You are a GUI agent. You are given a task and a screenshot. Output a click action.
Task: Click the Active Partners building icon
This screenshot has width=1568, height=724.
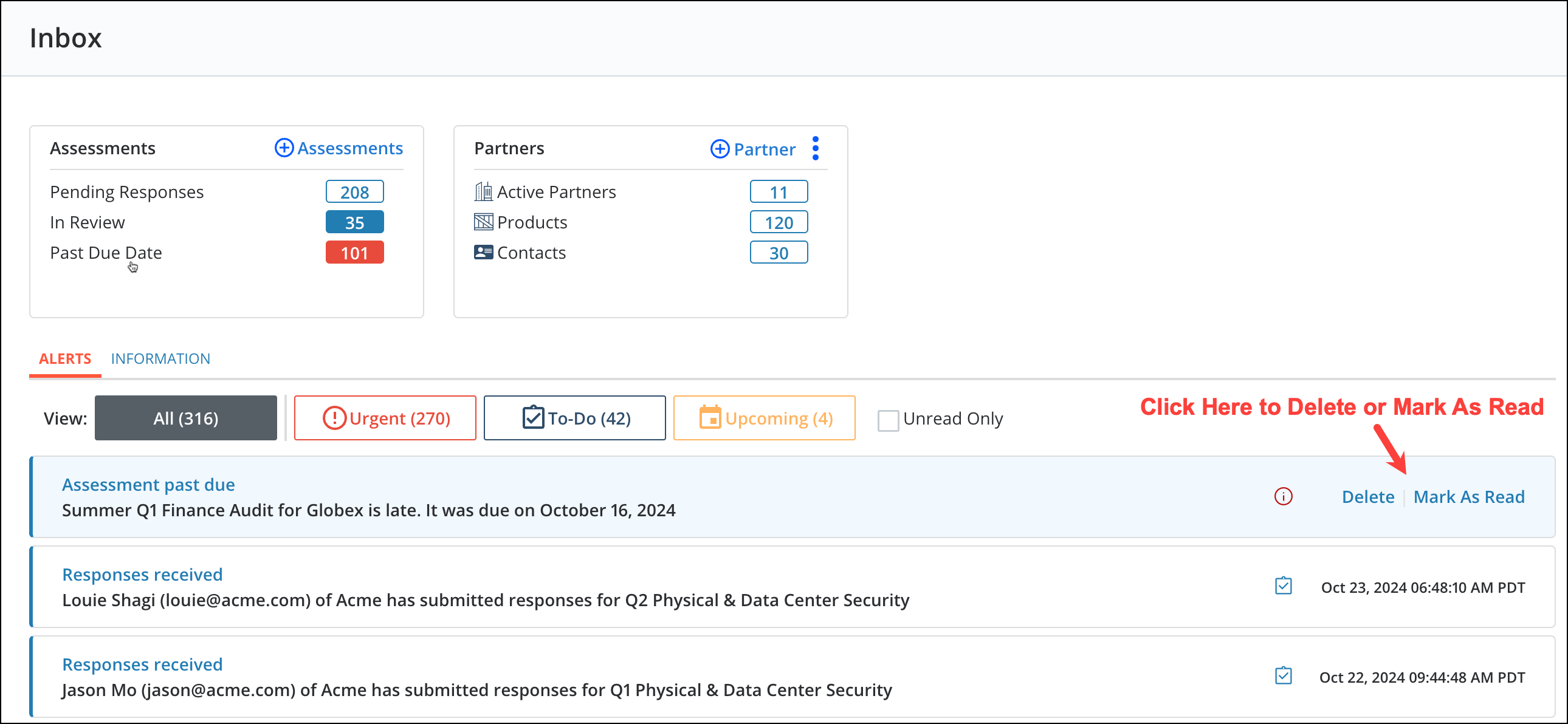click(x=483, y=192)
